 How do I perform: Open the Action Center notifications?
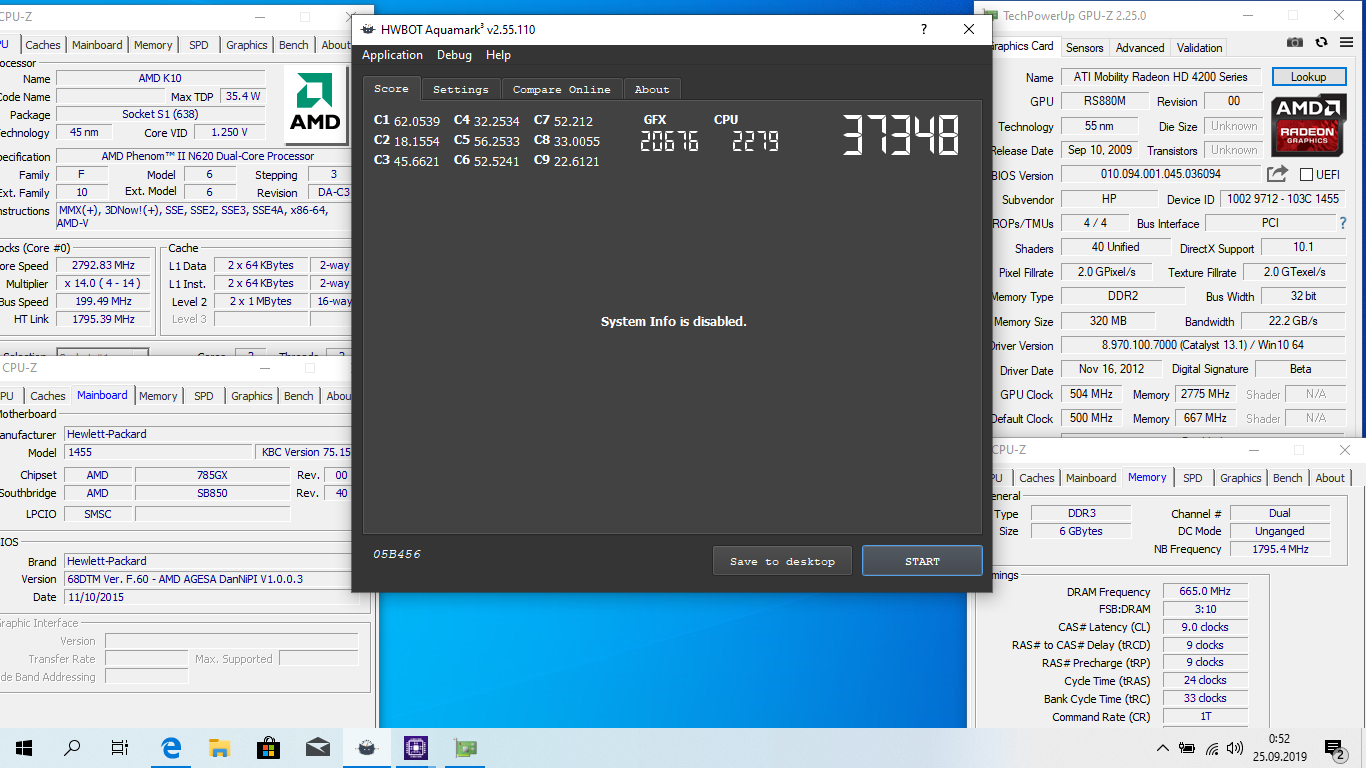[x=1335, y=748]
